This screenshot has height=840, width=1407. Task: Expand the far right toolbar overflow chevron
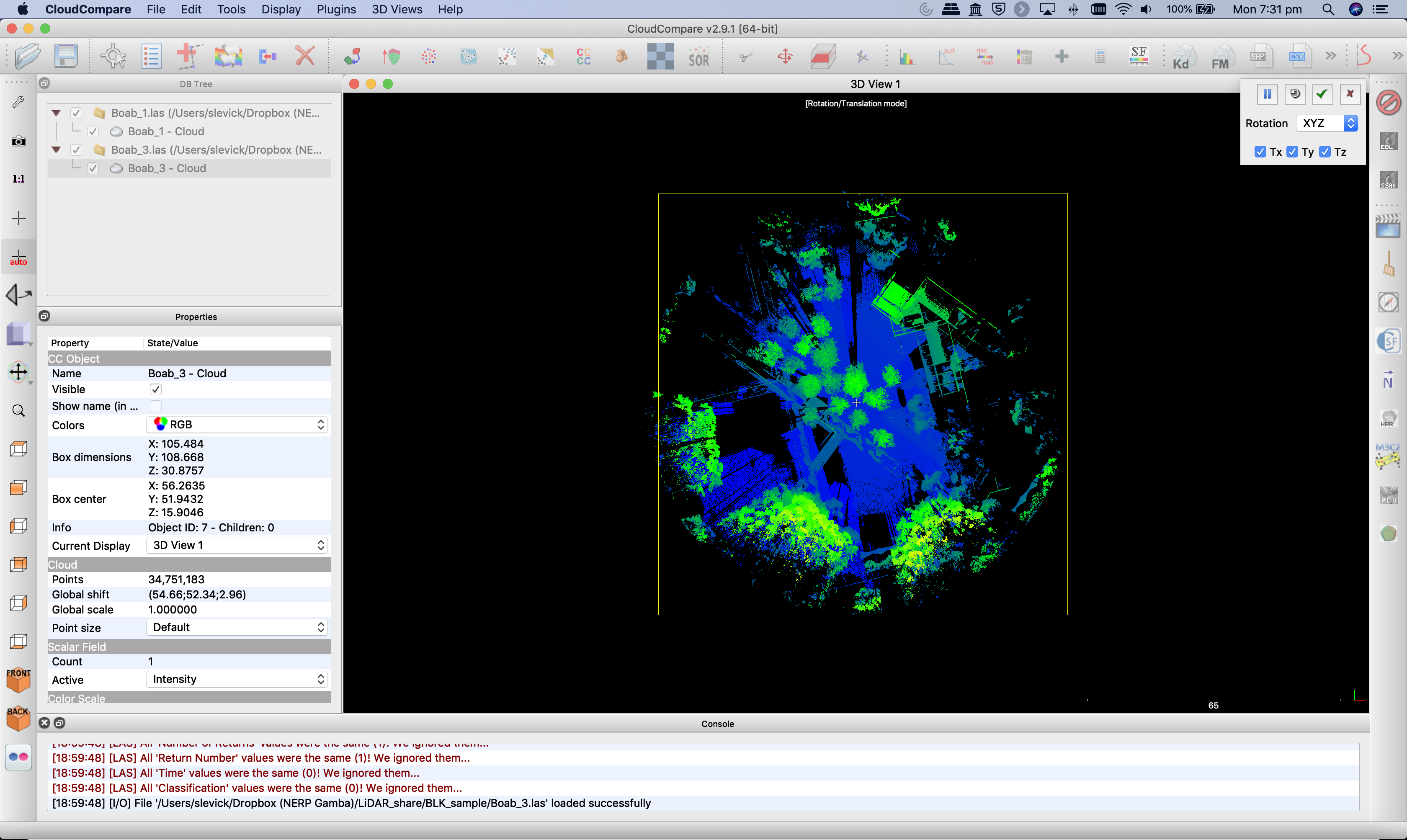[1397, 55]
